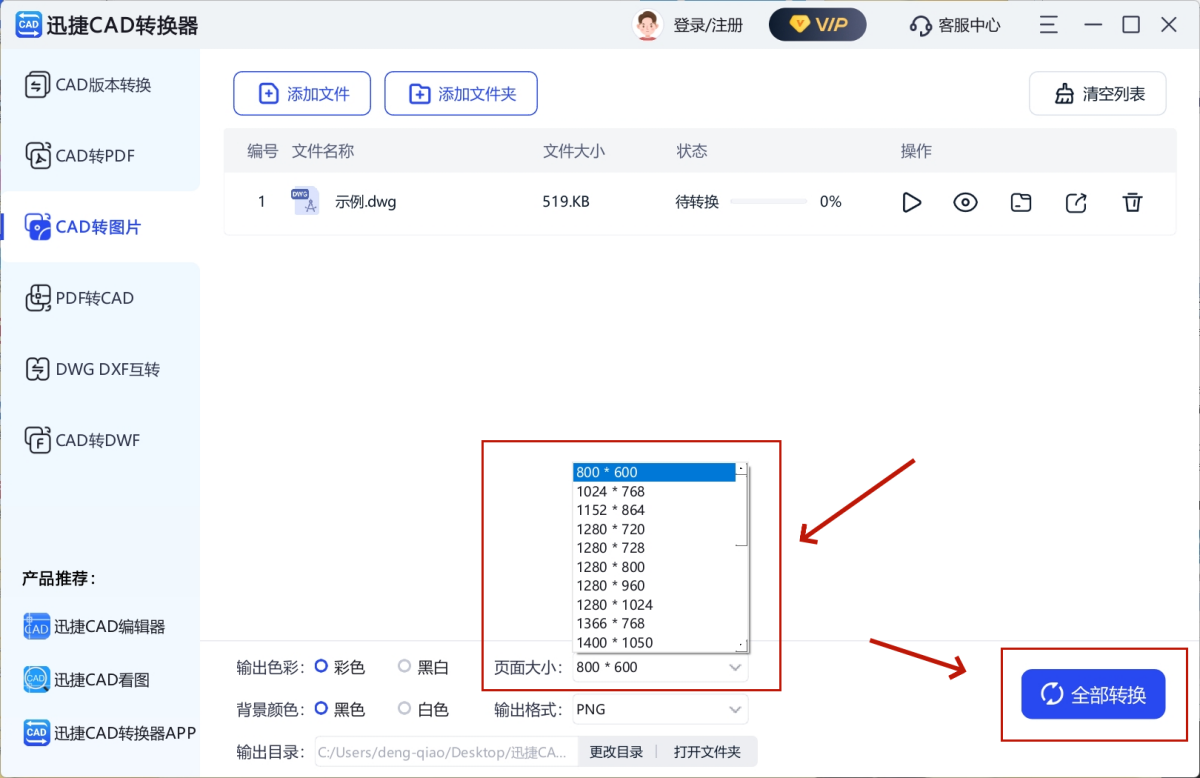Choose 800 * 600 in the size list

click(654, 472)
